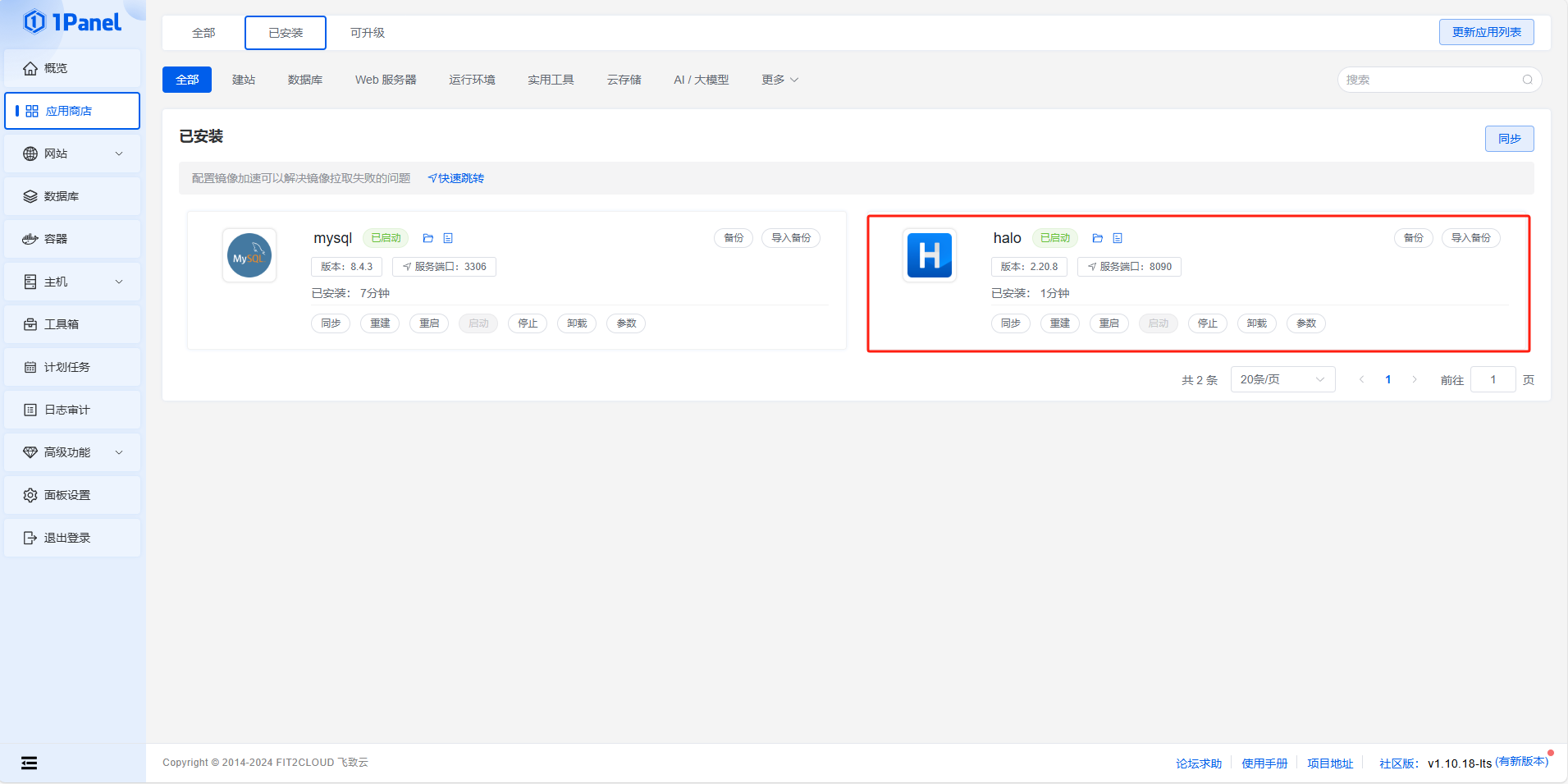Viewport: 1568px width, 784px height.
Task: Jump to mysql 服务端口 3306
Action: (x=444, y=267)
